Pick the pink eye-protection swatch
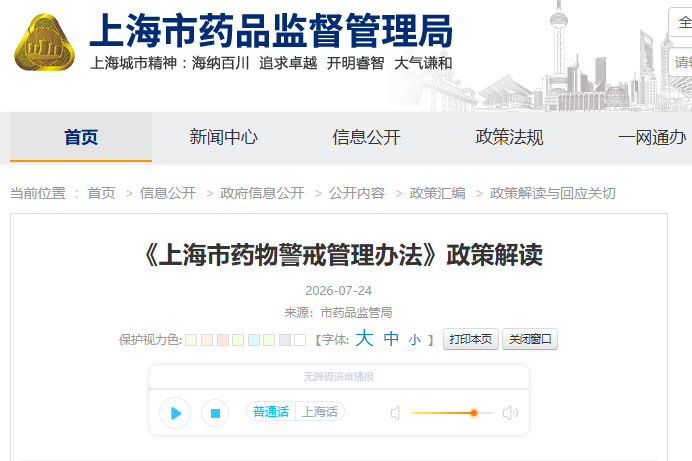Image resolution: width=692 pixels, height=461 pixels. point(223,340)
